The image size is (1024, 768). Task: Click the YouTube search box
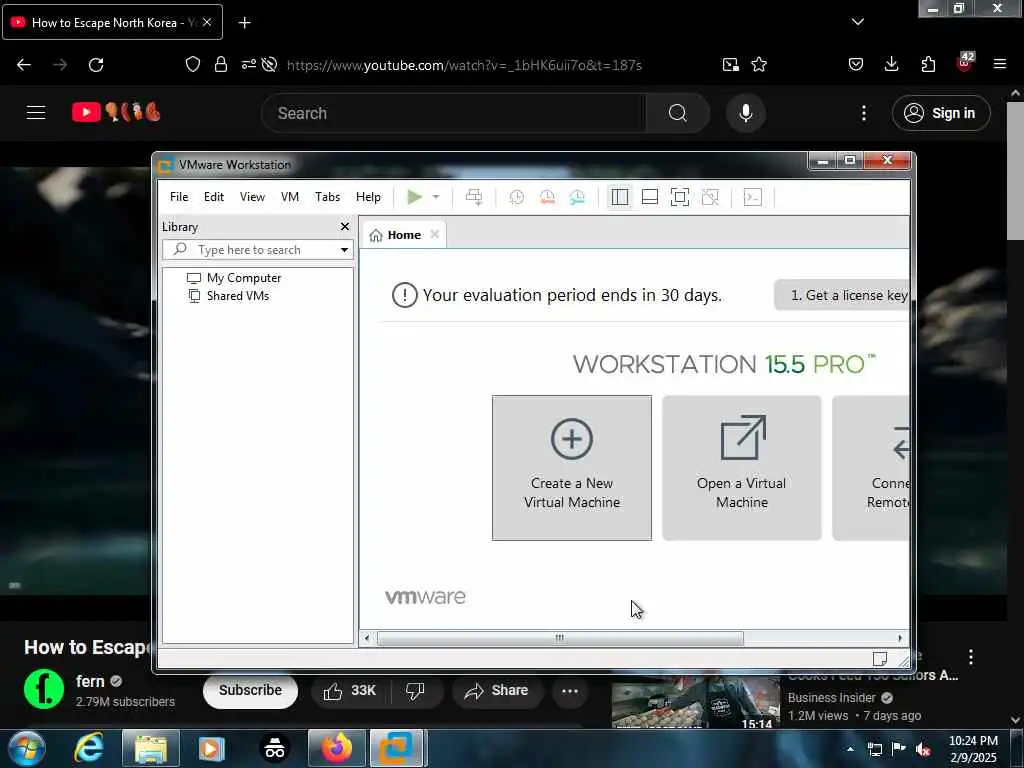454,113
